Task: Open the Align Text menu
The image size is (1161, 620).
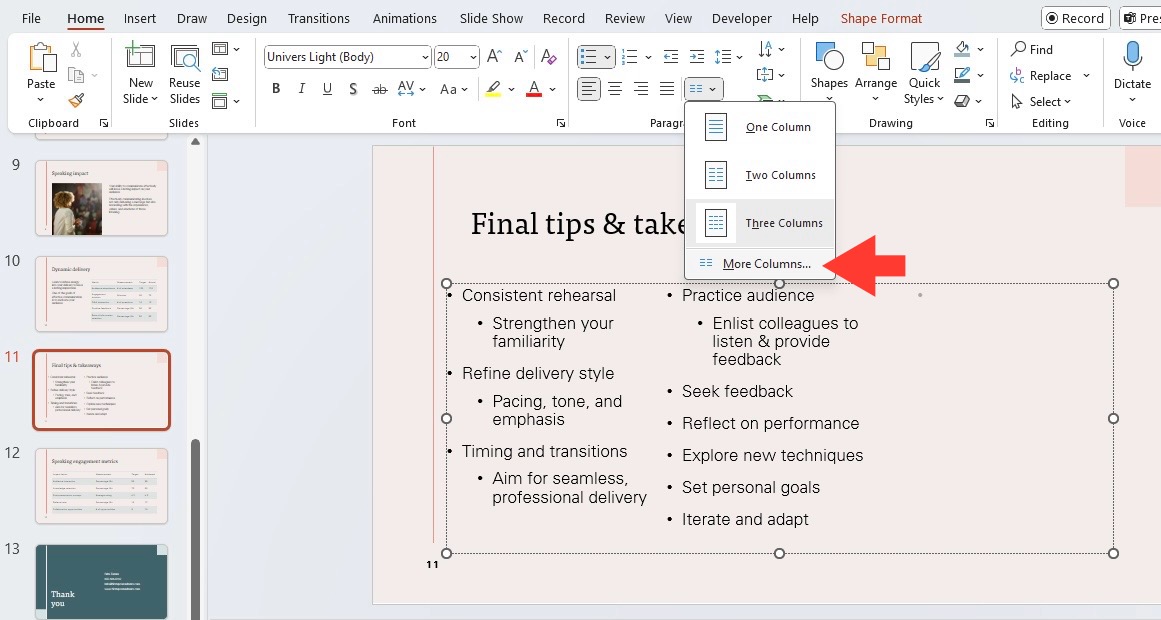Action: [x=771, y=75]
